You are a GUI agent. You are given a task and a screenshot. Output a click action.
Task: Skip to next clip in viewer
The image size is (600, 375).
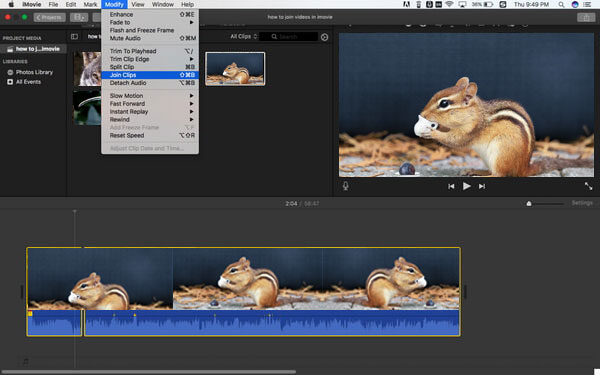482,186
